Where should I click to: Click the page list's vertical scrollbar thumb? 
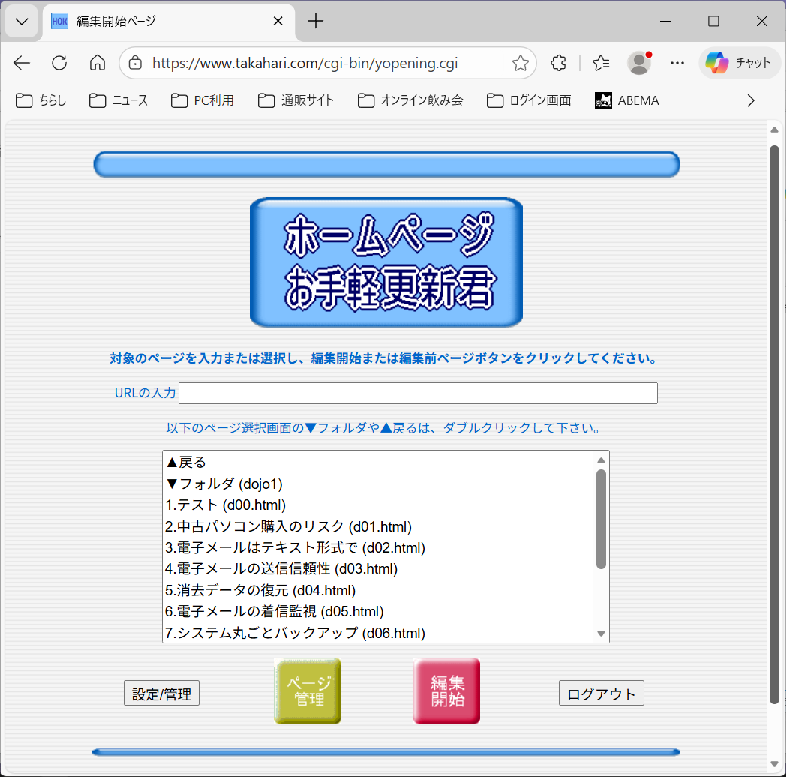point(601,518)
